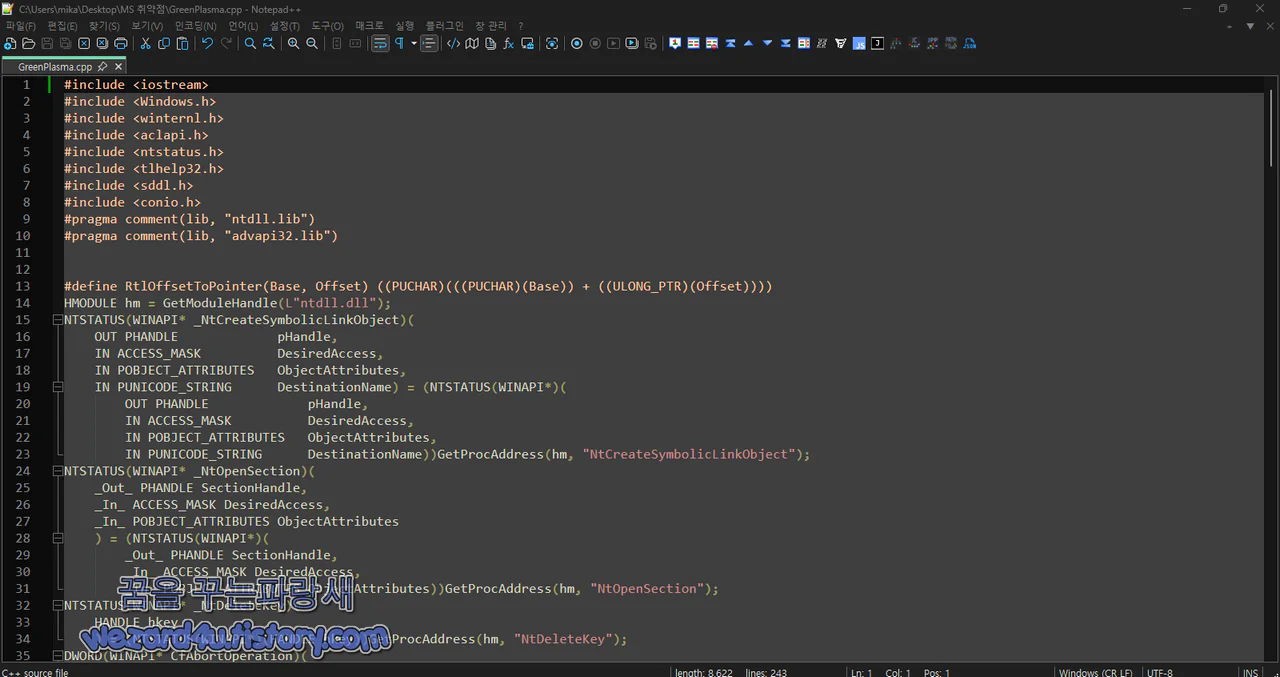Toggle Show all characters pilcrow icon
The image size is (1280, 677).
(399, 44)
